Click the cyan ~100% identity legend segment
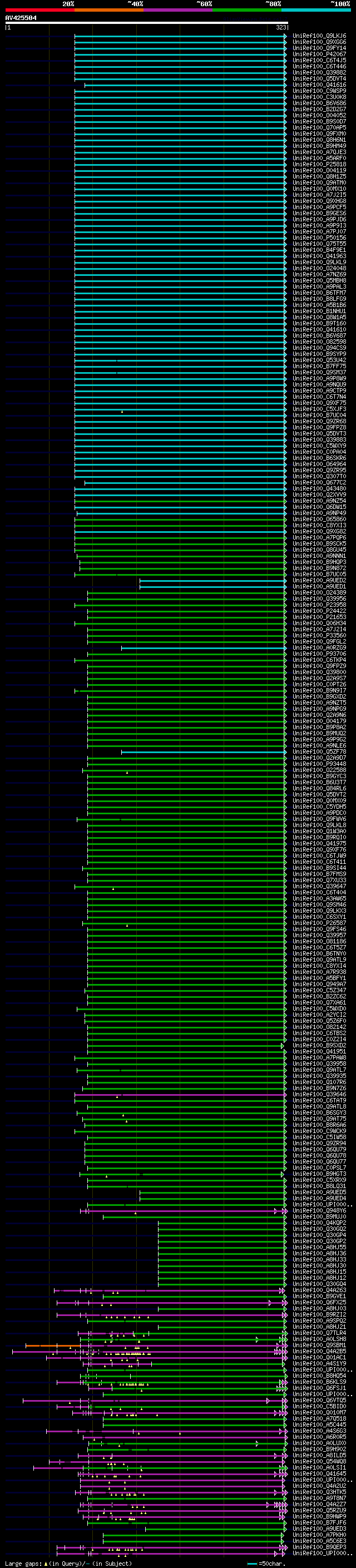356x1568 pixels. point(315,10)
